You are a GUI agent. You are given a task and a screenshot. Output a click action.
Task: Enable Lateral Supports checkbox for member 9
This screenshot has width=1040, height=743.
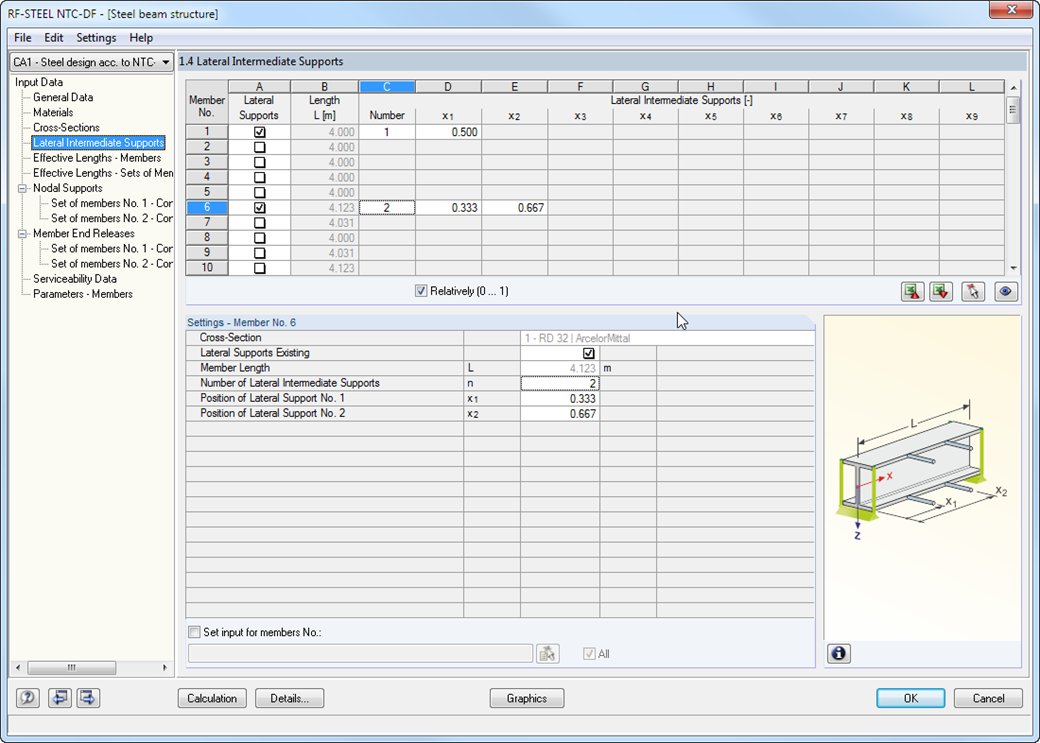[259, 253]
